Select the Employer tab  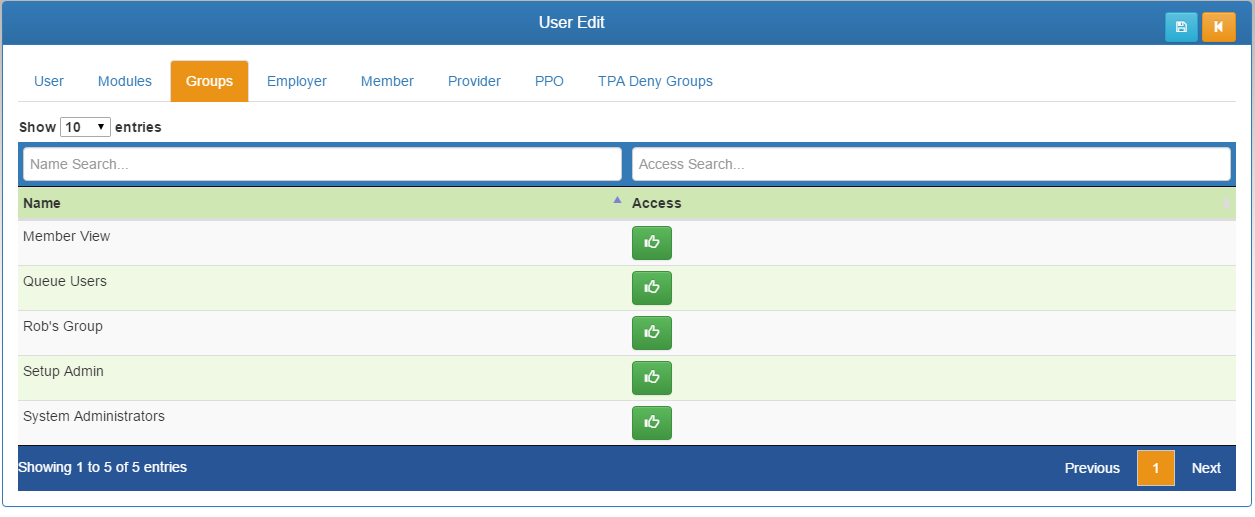[x=297, y=81]
